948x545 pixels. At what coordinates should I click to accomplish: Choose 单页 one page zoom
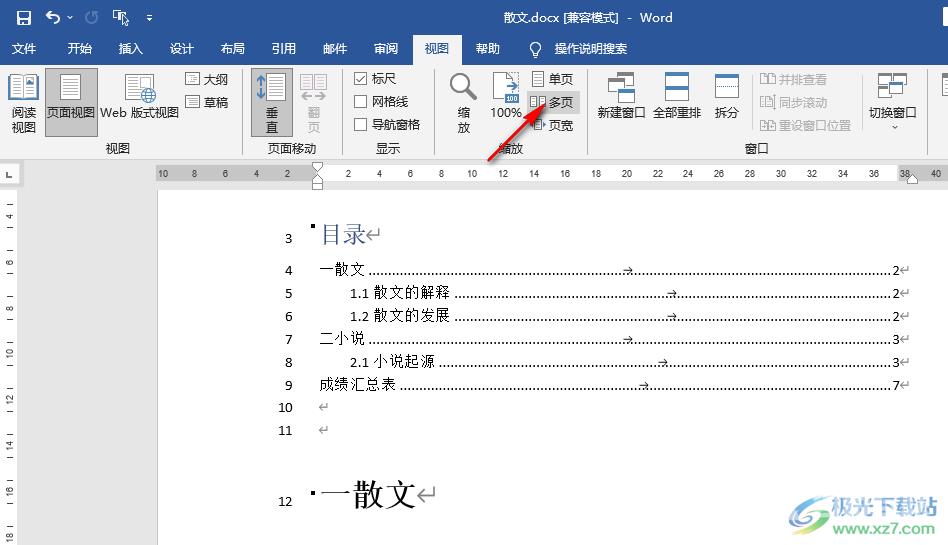coord(553,79)
